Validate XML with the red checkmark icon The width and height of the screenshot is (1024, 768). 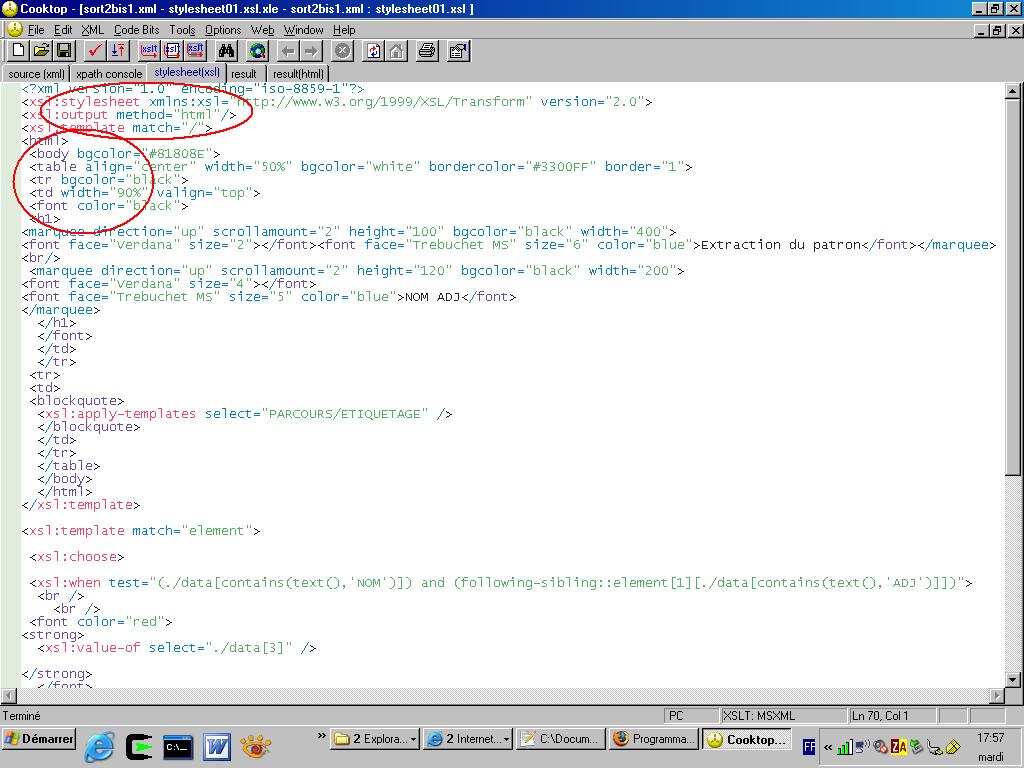coord(95,50)
